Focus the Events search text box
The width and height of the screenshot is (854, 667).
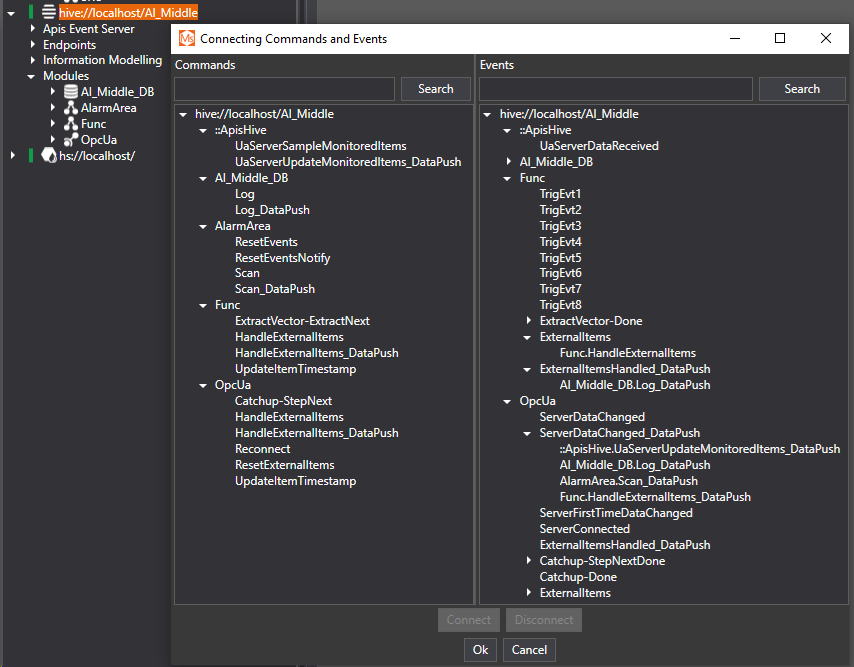(x=615, y=89)
